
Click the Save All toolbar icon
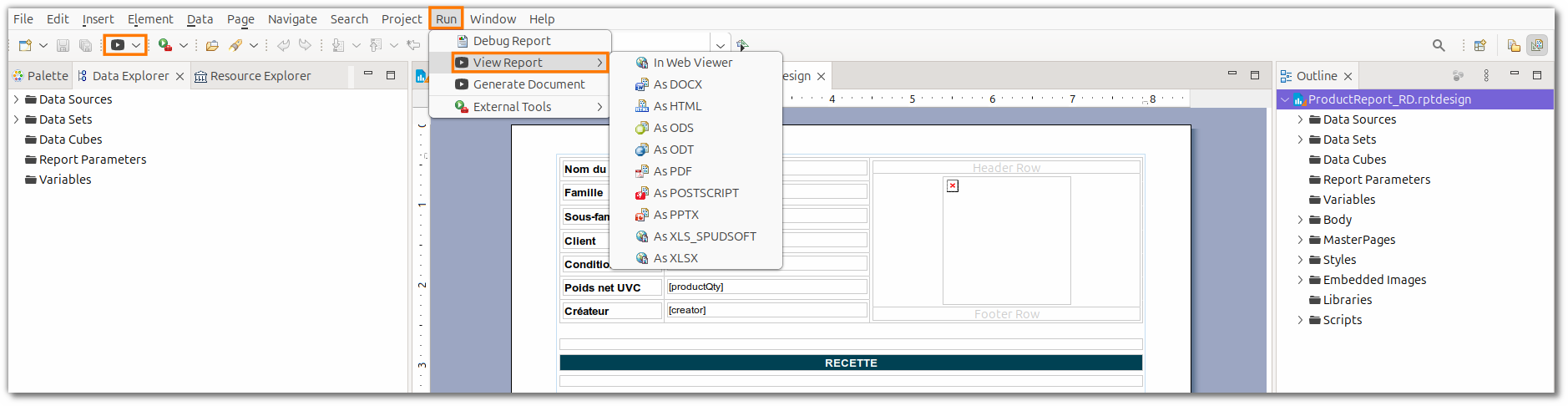[x=85, y=45]
